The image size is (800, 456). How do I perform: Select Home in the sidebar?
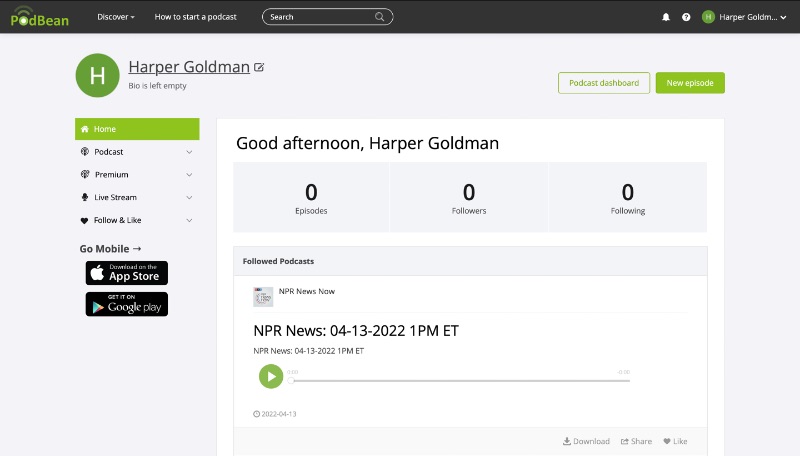point(137,129)
